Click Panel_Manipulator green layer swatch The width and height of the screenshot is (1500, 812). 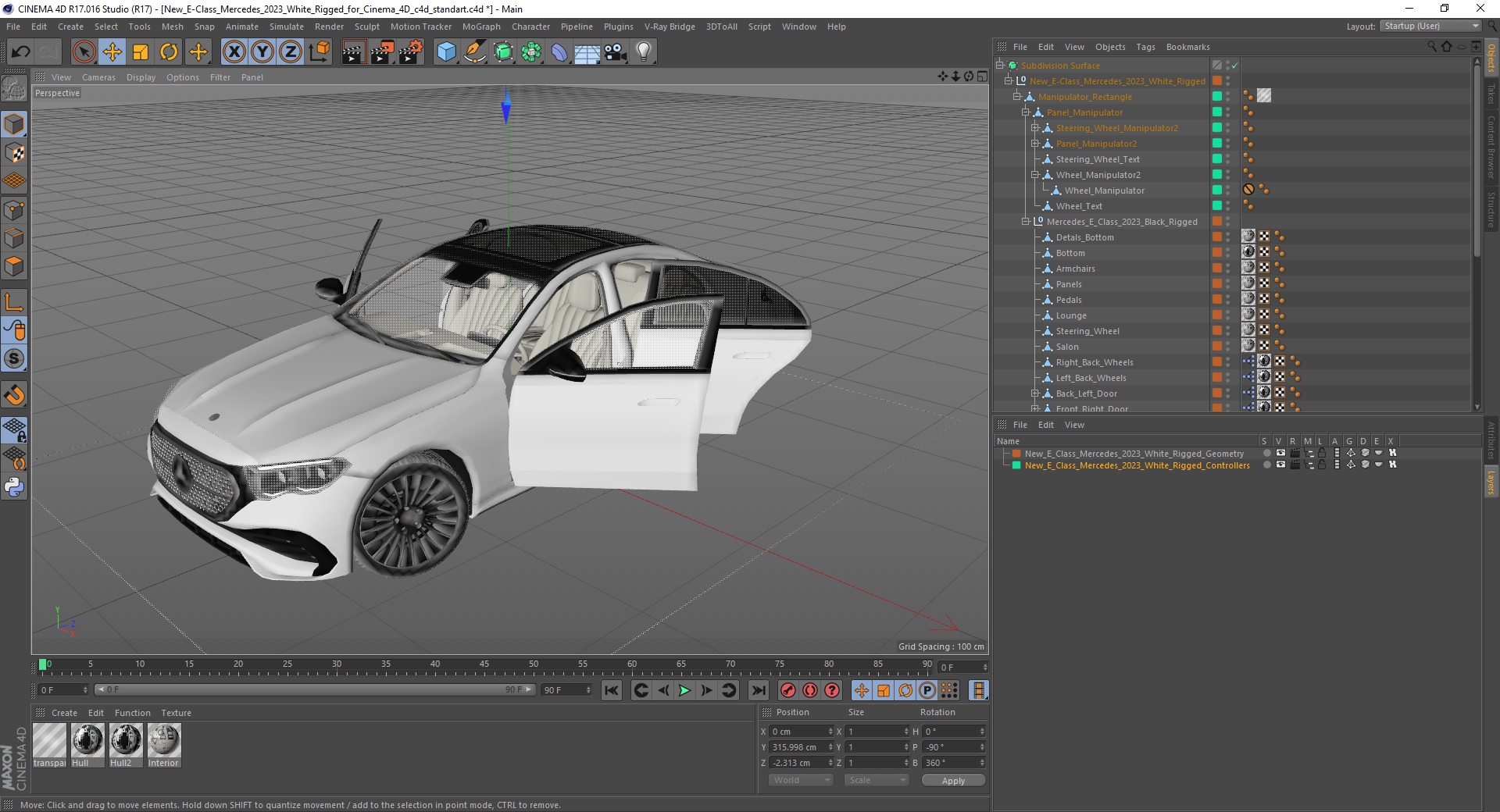1216,112
